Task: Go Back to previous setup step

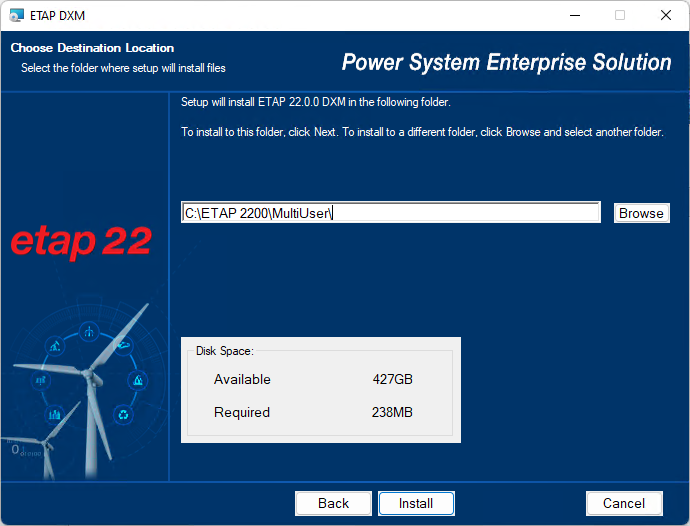Action: [333, 503]
